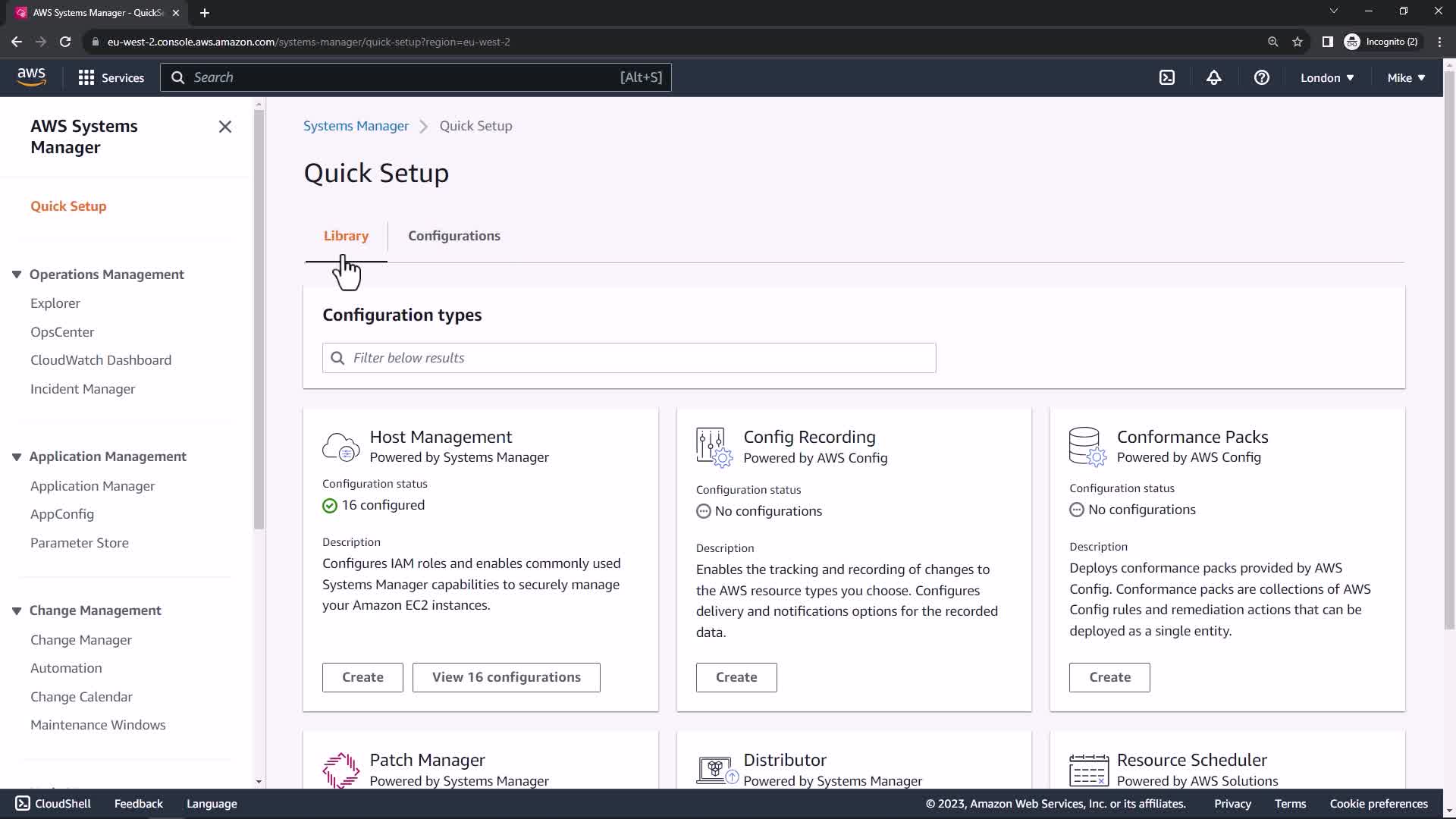
Task: Click the AWS logo home icon
Action: click(x=31, y=77)
